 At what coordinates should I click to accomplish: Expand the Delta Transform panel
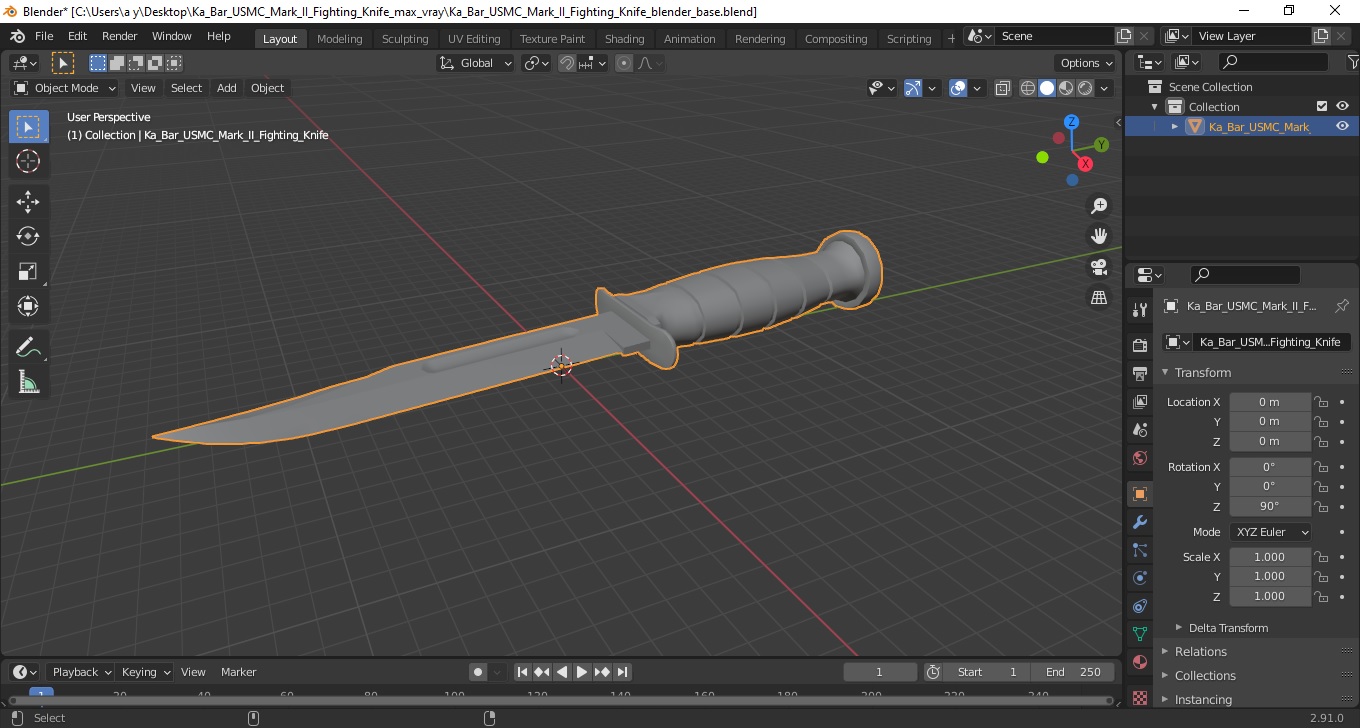pos(1228,628)
